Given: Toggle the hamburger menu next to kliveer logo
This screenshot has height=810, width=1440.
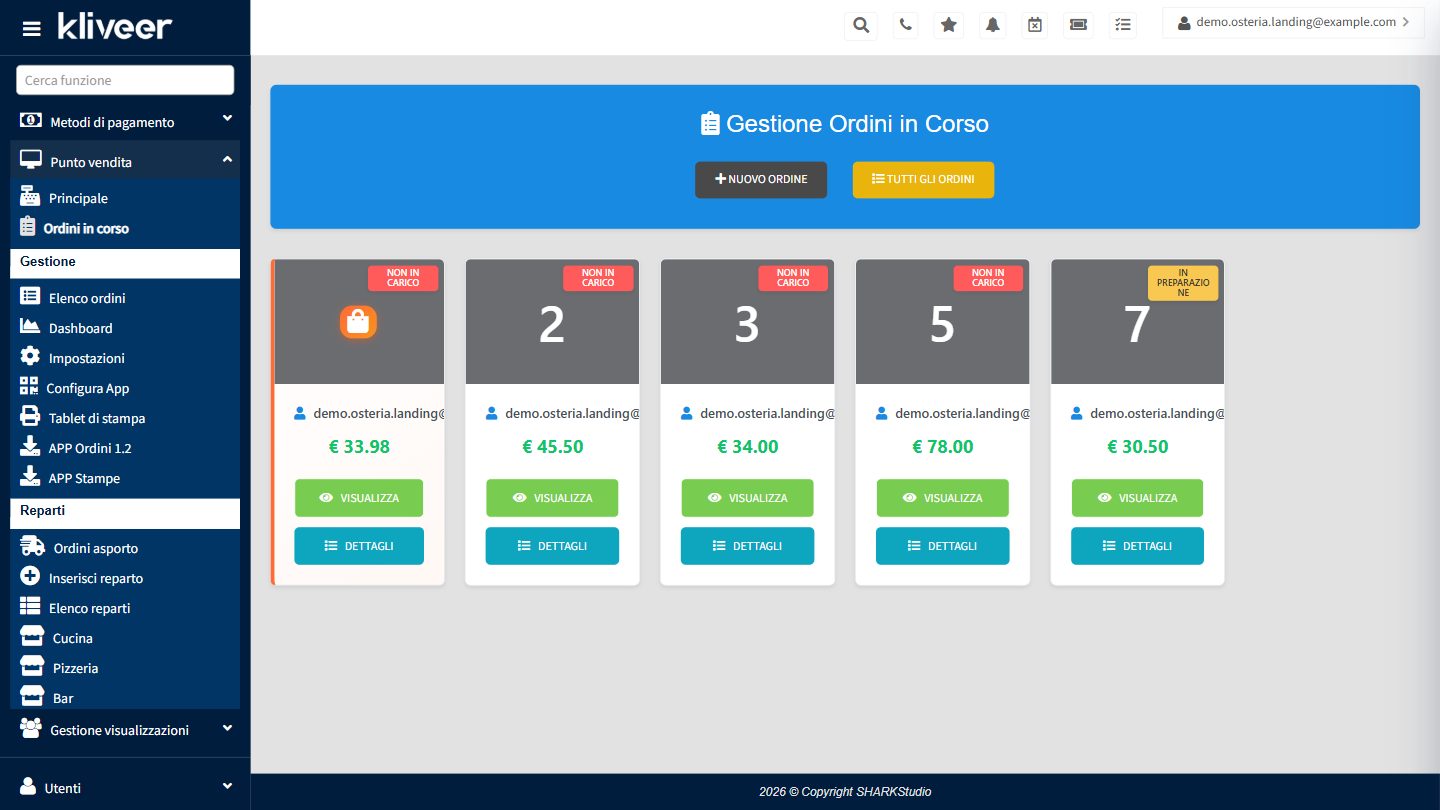Looking at the screenshot, I should (32, 28).
